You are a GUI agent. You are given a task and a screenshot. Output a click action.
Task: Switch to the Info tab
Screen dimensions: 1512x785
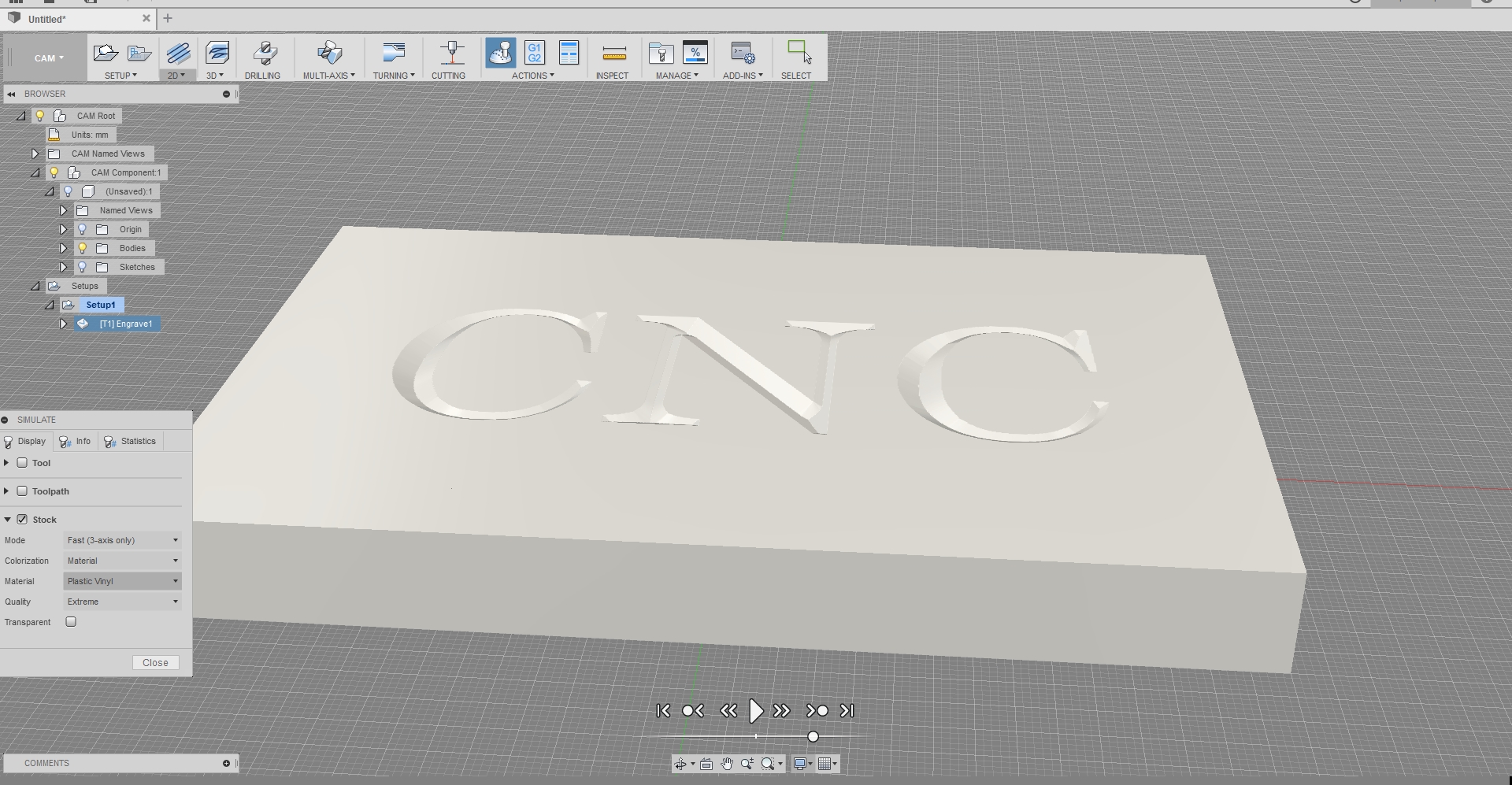(x=76, y=442)
